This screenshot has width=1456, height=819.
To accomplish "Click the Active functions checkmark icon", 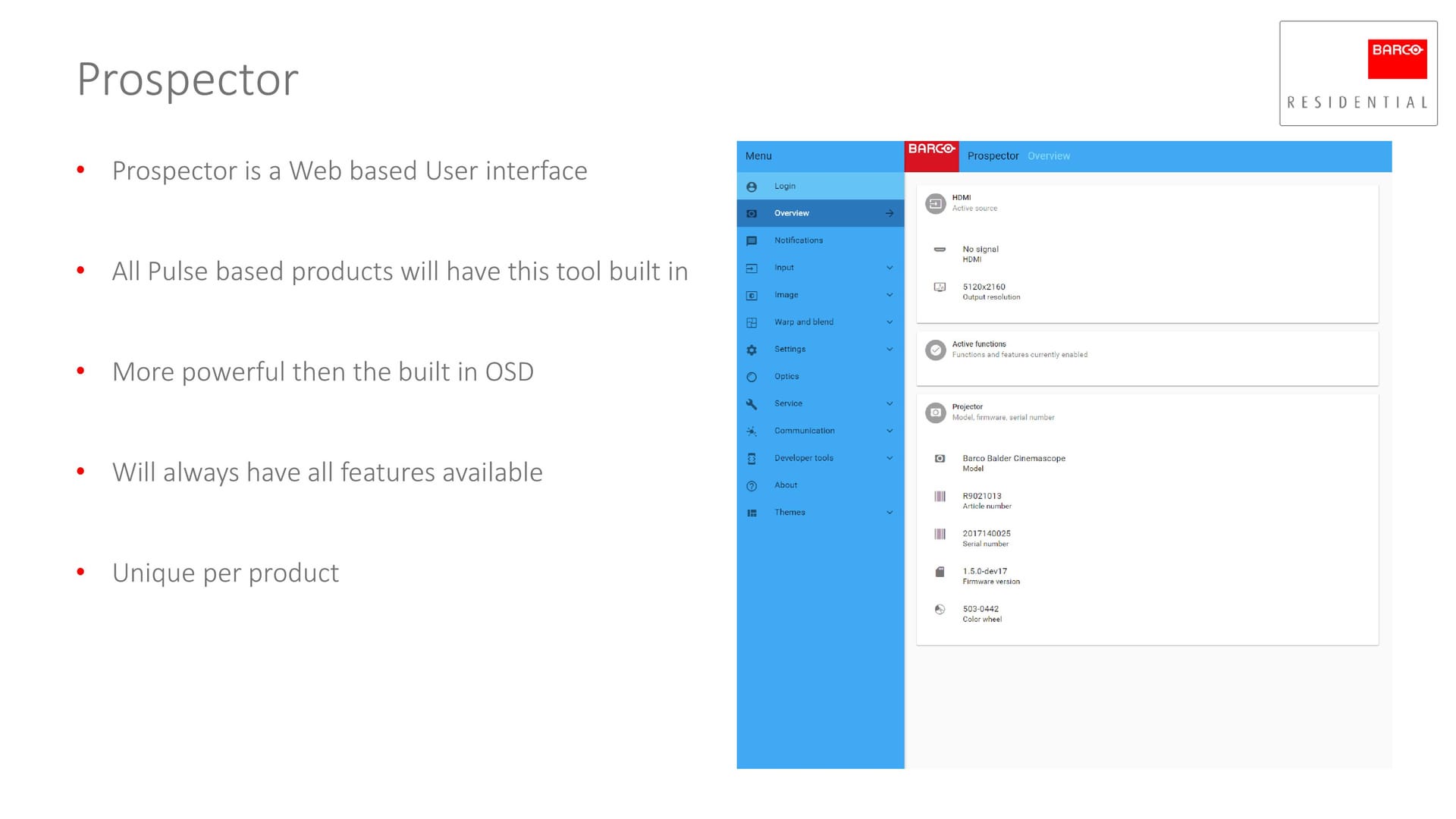I will pyautogui.click(x=935, y=350).
